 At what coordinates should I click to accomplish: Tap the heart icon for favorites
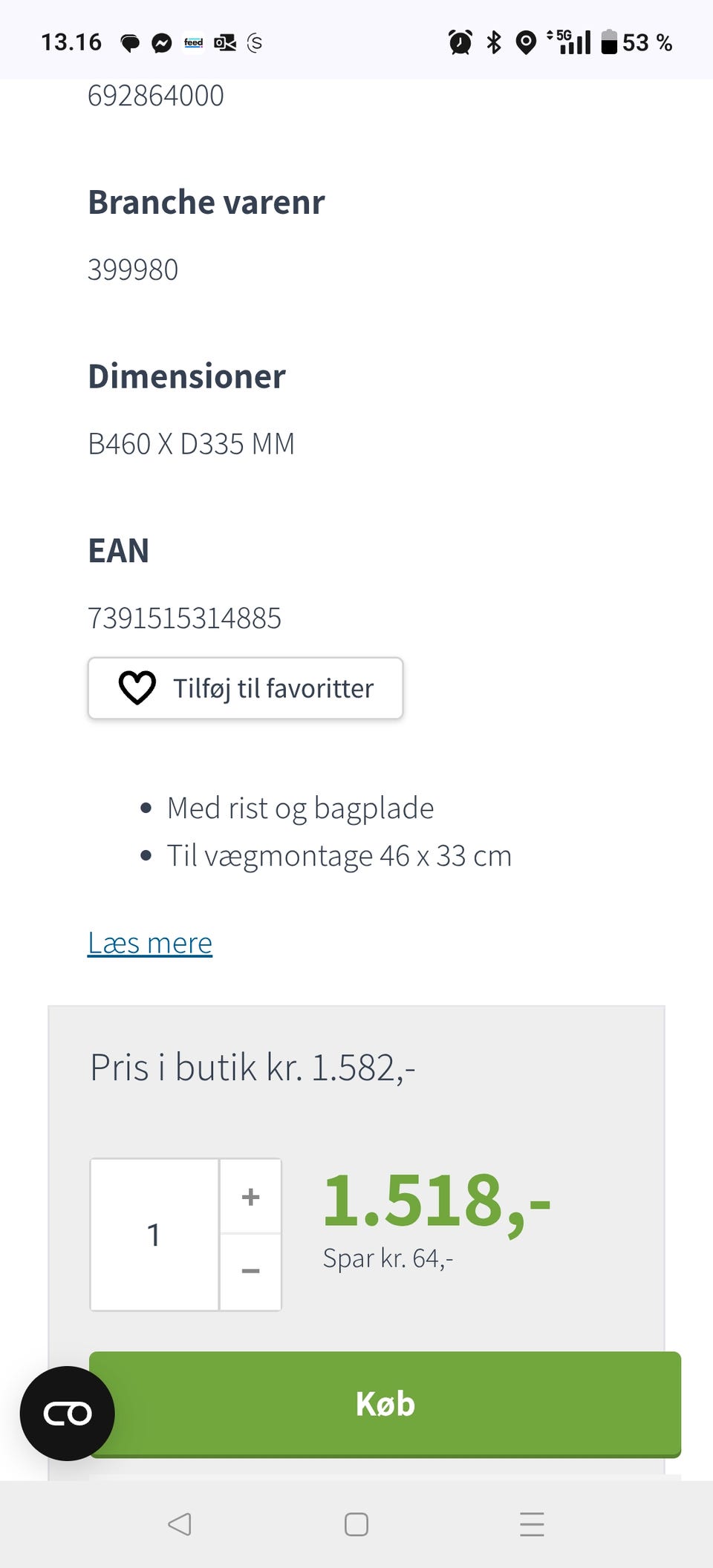pyautogui.click(x=137, y=687)
